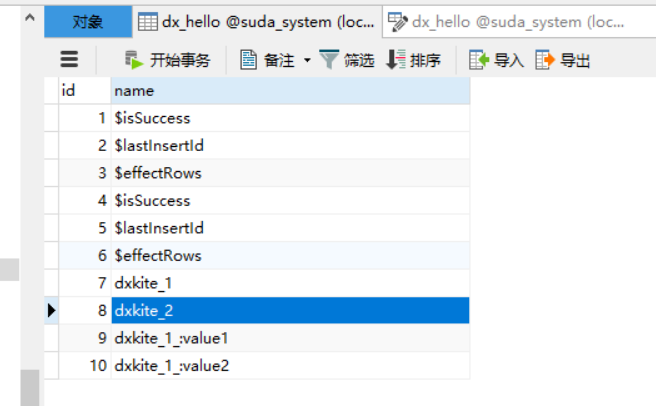
Task: Collapse panel with the up chevron
Action: (30, 17)
